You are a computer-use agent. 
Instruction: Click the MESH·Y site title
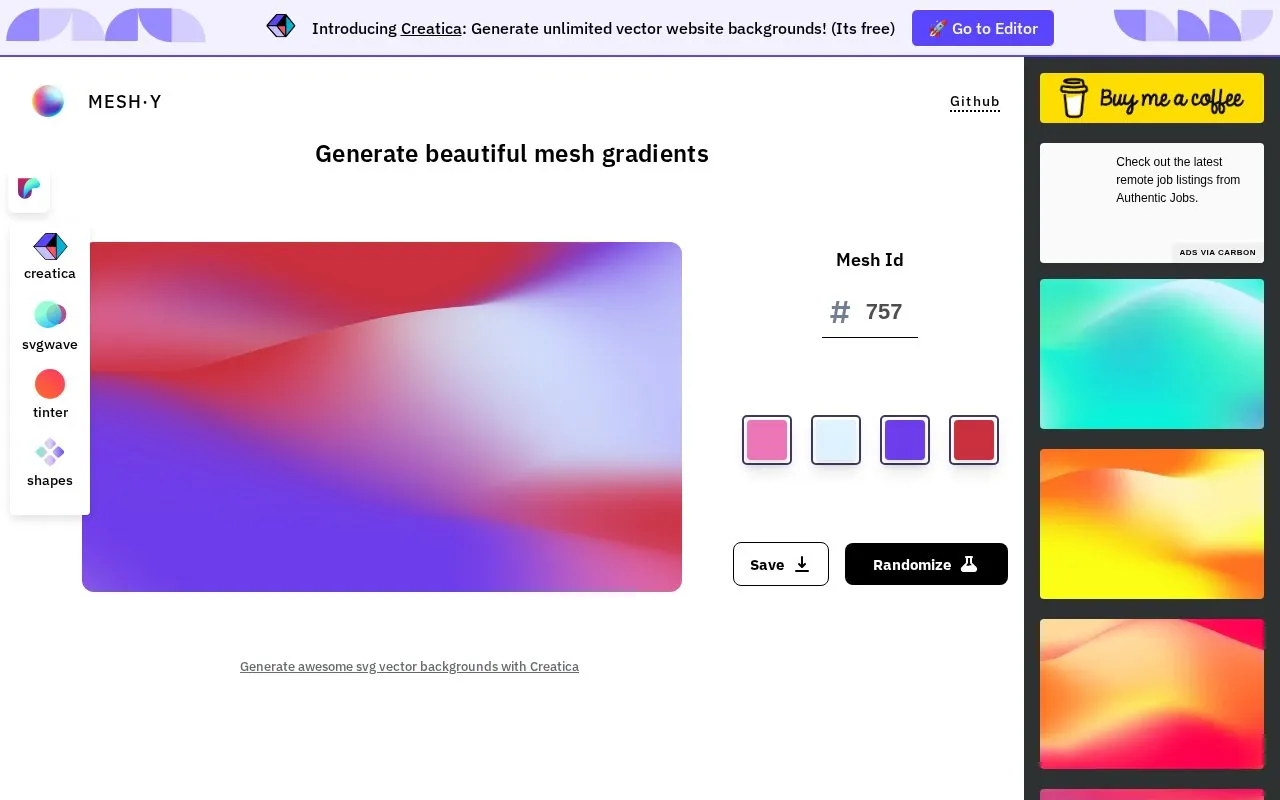click(125, 101)
